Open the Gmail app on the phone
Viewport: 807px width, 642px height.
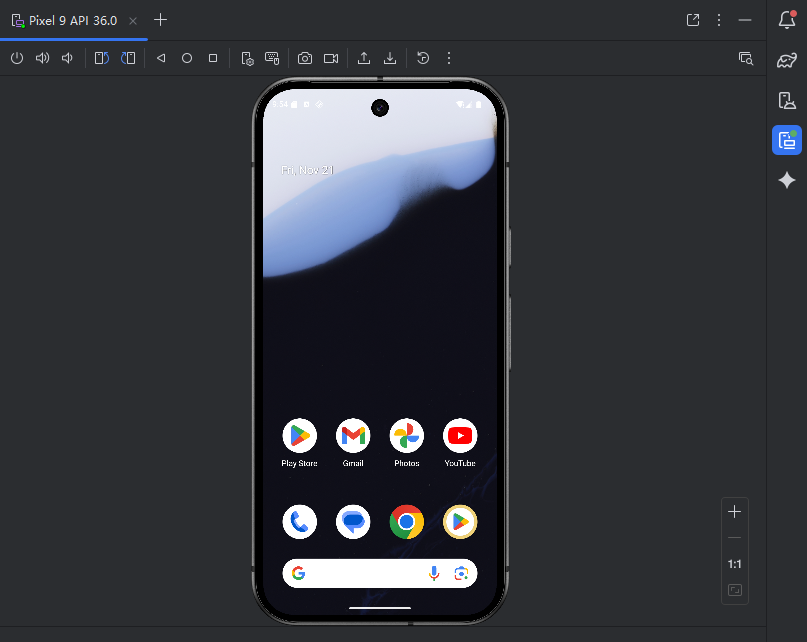pyautogui.click(x=353, y=436)
